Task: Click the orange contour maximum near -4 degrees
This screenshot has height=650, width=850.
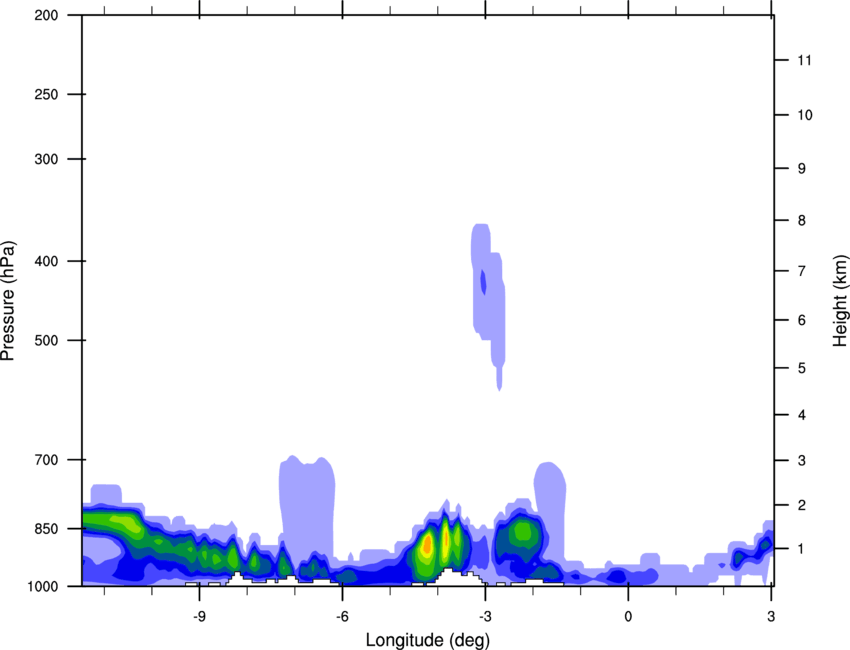Action: click(x=427, y=543)
